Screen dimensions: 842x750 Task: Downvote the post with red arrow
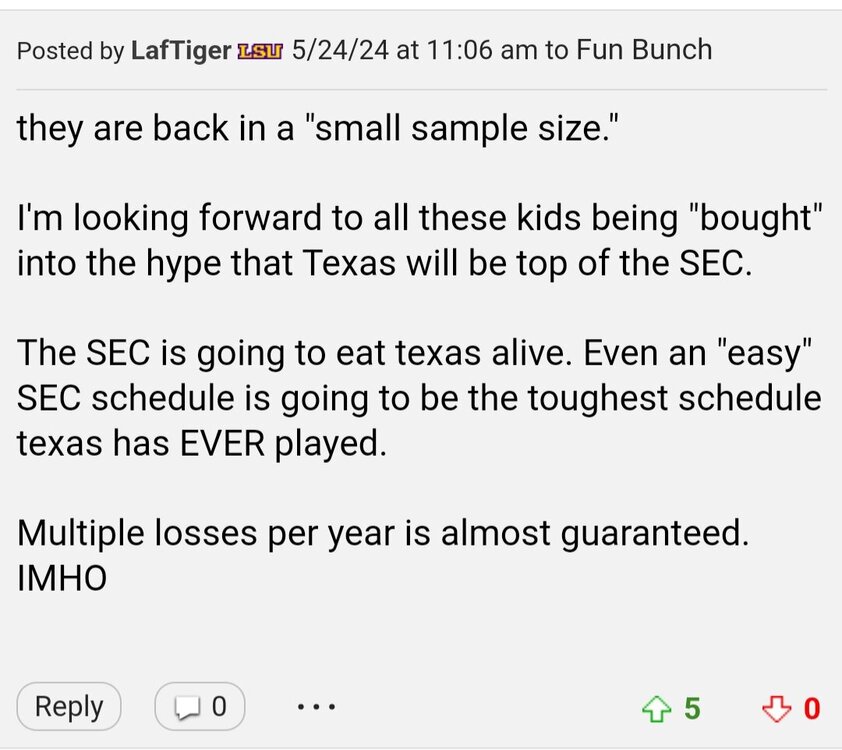[x=775, y=709]
